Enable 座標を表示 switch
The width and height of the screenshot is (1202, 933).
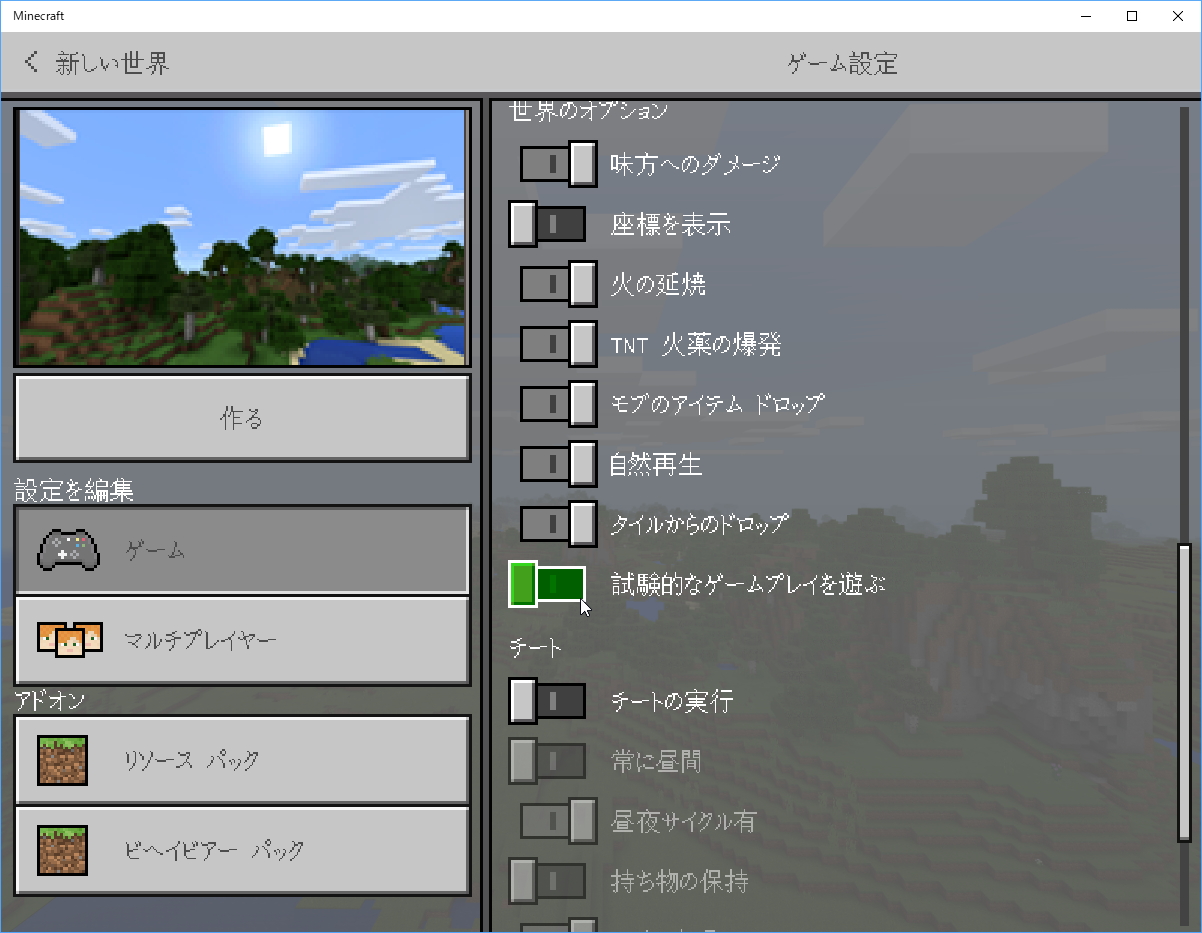(547, 224)
